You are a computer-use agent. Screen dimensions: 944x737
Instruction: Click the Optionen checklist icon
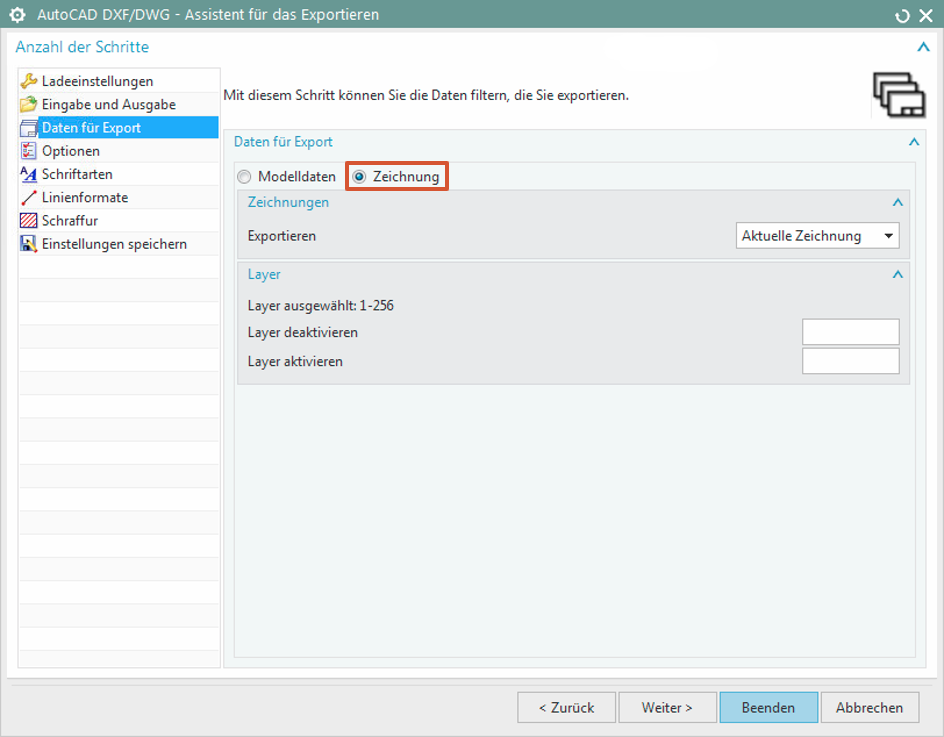coord(29,151)
